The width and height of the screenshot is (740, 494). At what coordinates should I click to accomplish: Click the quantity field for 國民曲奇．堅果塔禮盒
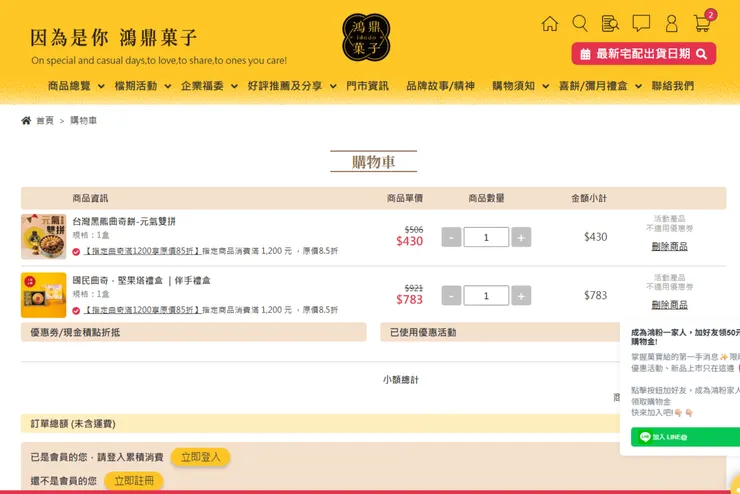(x=486, y=295)
